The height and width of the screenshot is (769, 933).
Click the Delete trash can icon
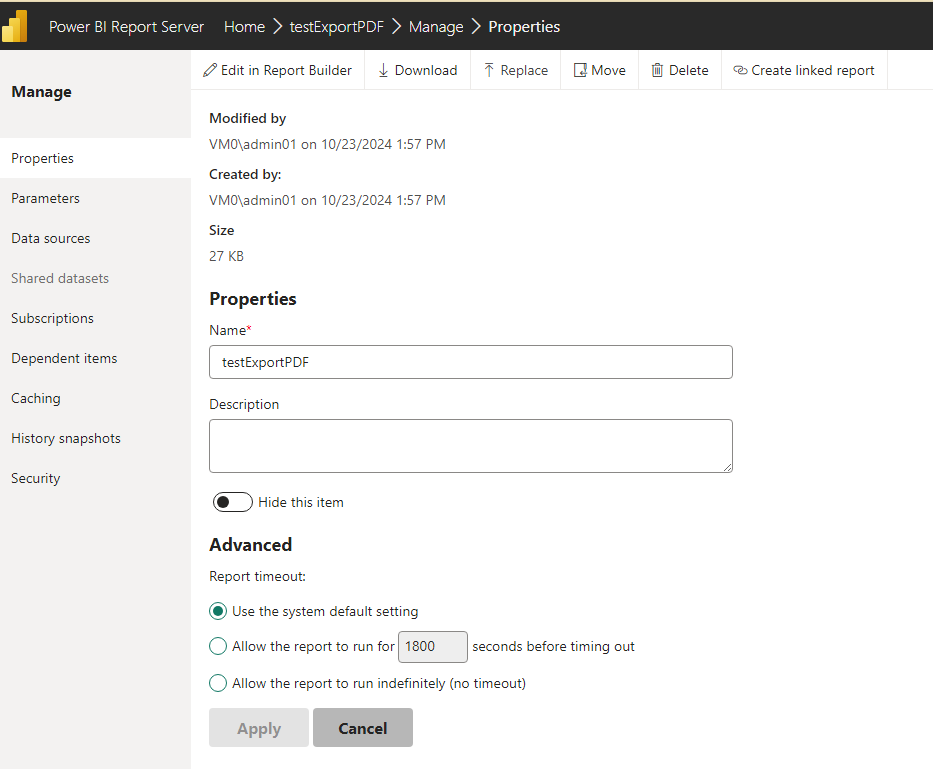point(657,70)
